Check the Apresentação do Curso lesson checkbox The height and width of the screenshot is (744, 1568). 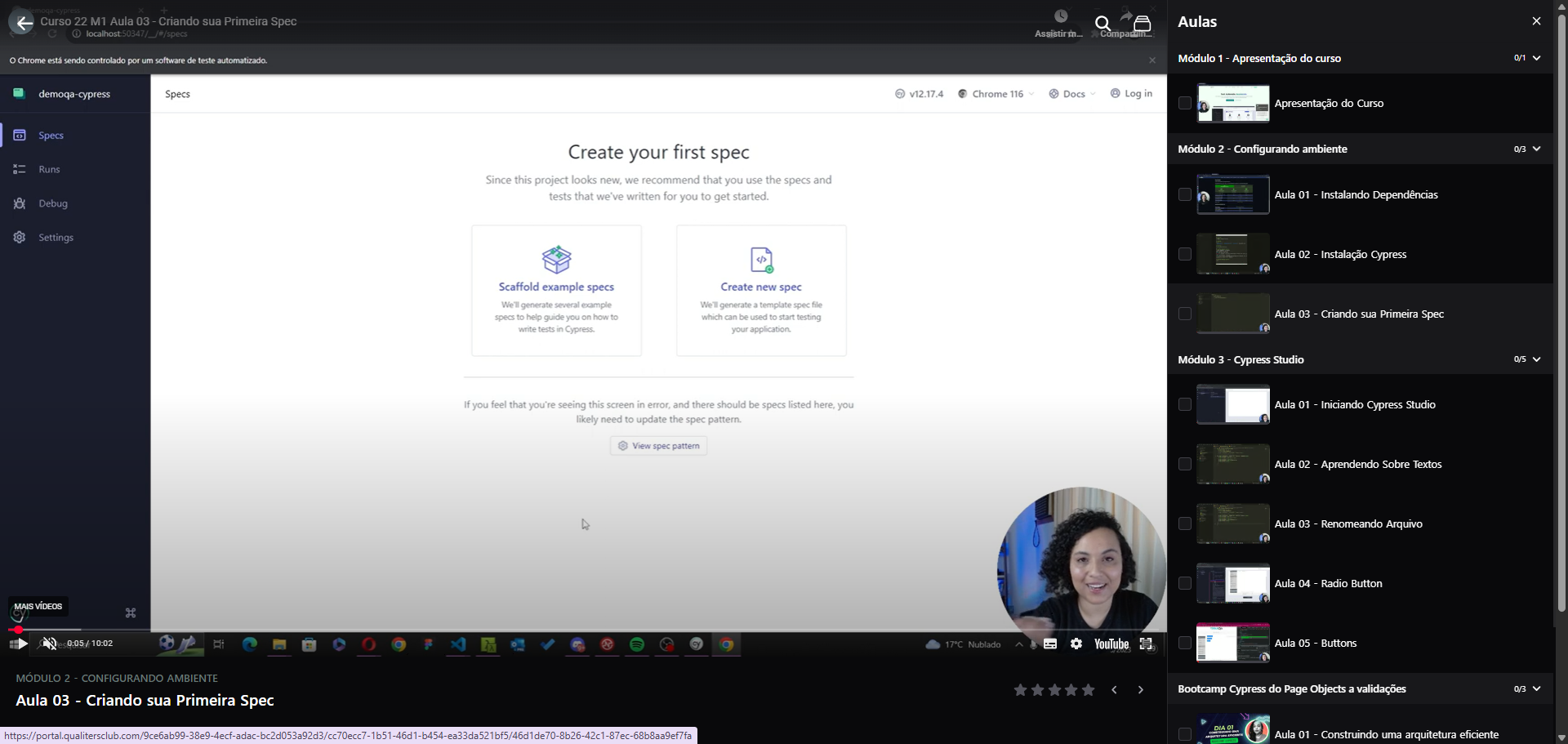point(1185,103)
